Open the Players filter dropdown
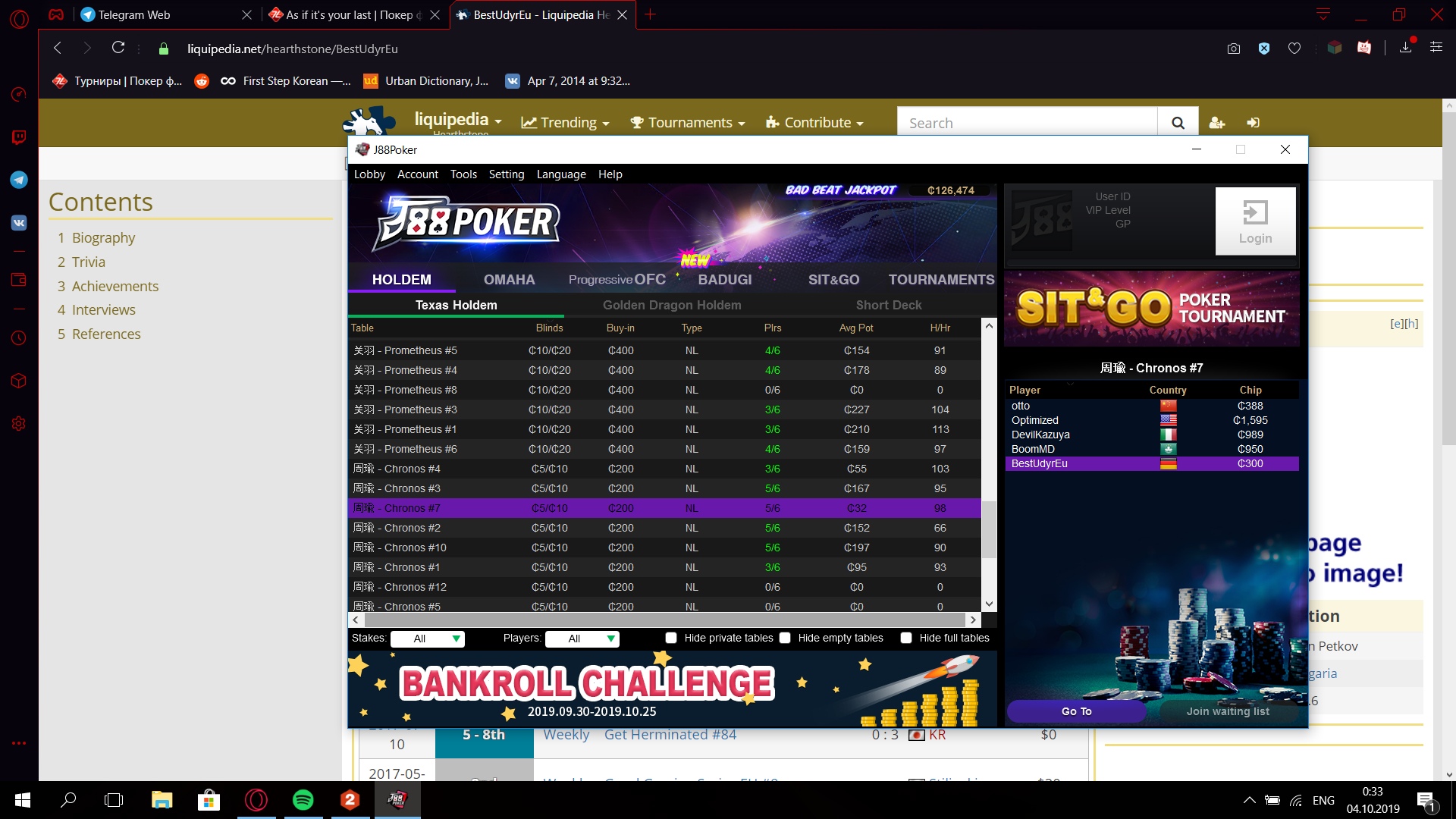 pos(582,639)
